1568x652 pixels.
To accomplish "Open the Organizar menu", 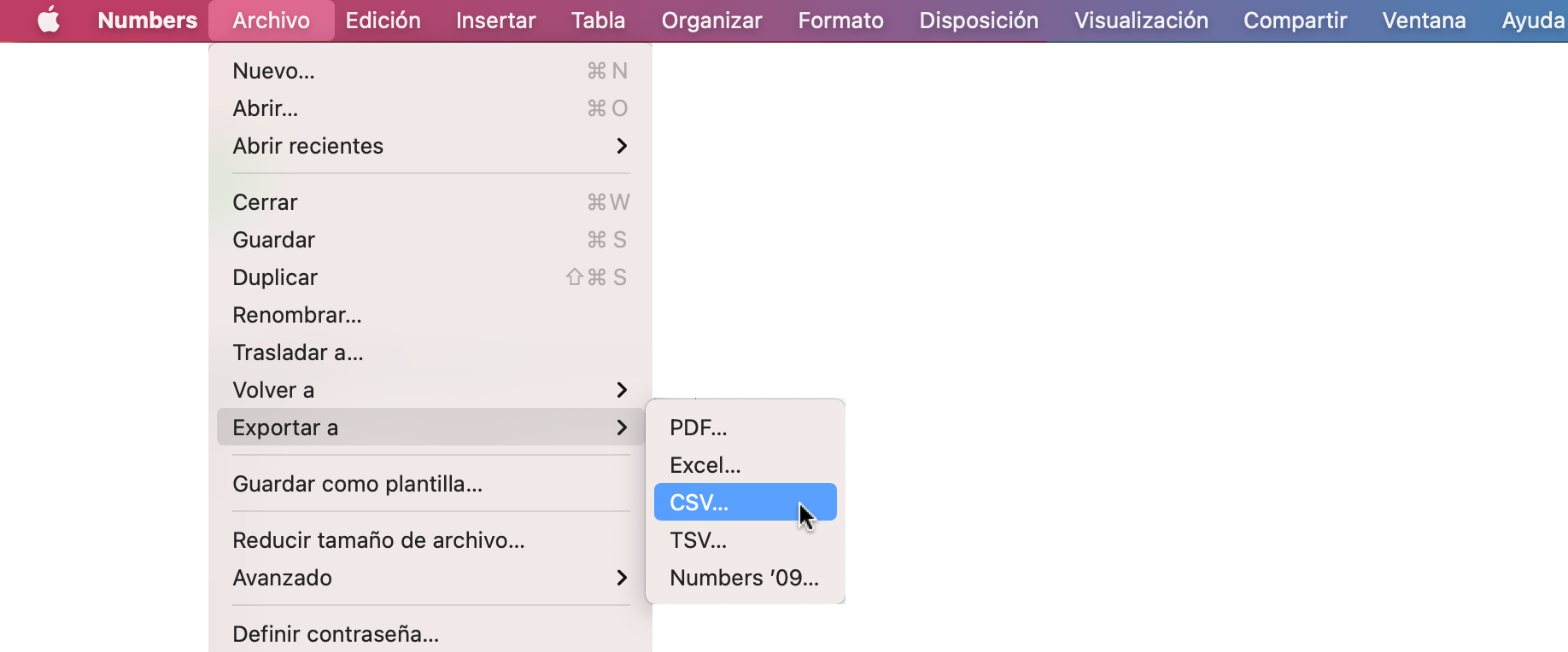I will tap(711, 20).
